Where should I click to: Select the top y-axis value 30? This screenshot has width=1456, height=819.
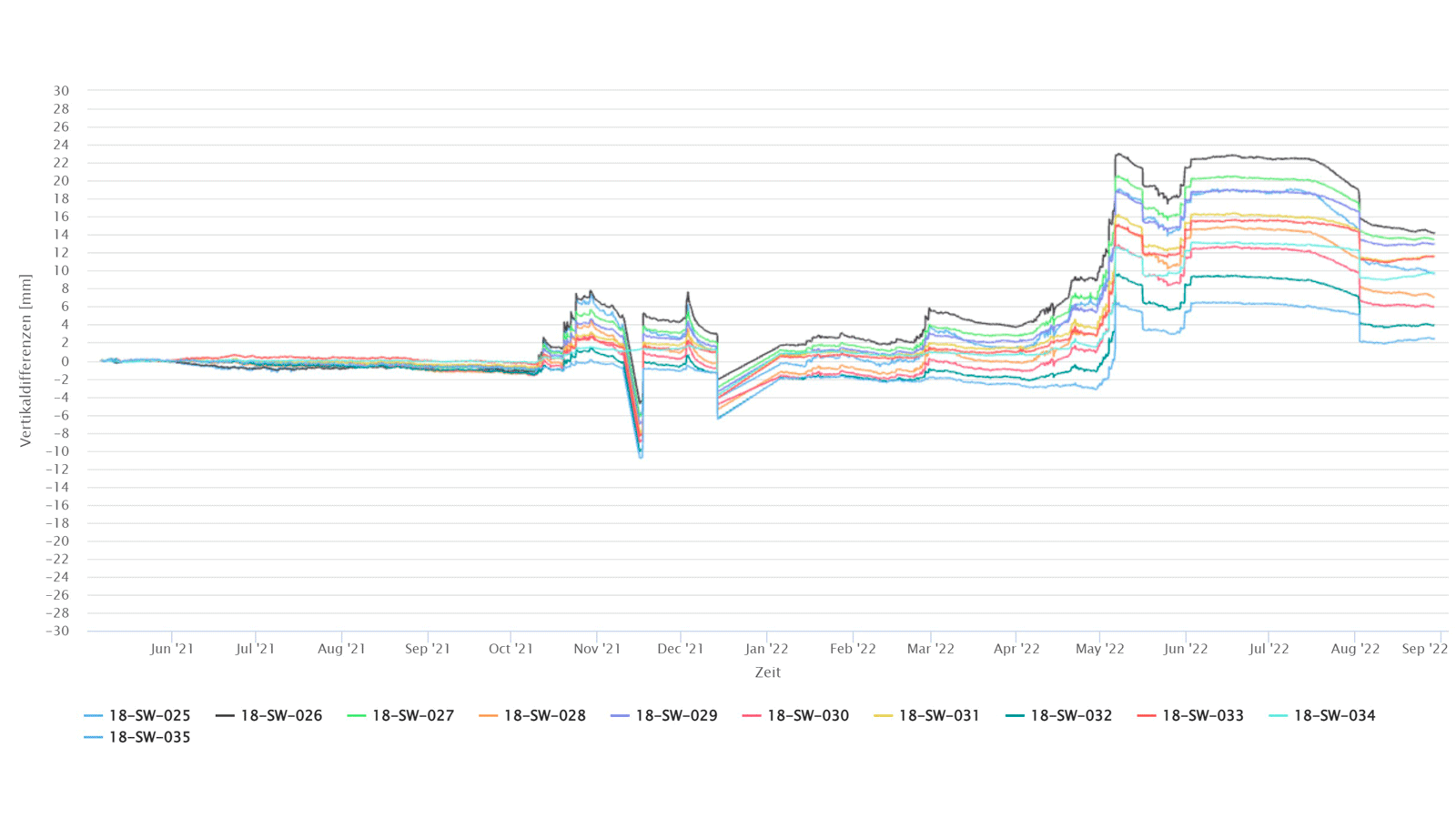coord(61,90)
